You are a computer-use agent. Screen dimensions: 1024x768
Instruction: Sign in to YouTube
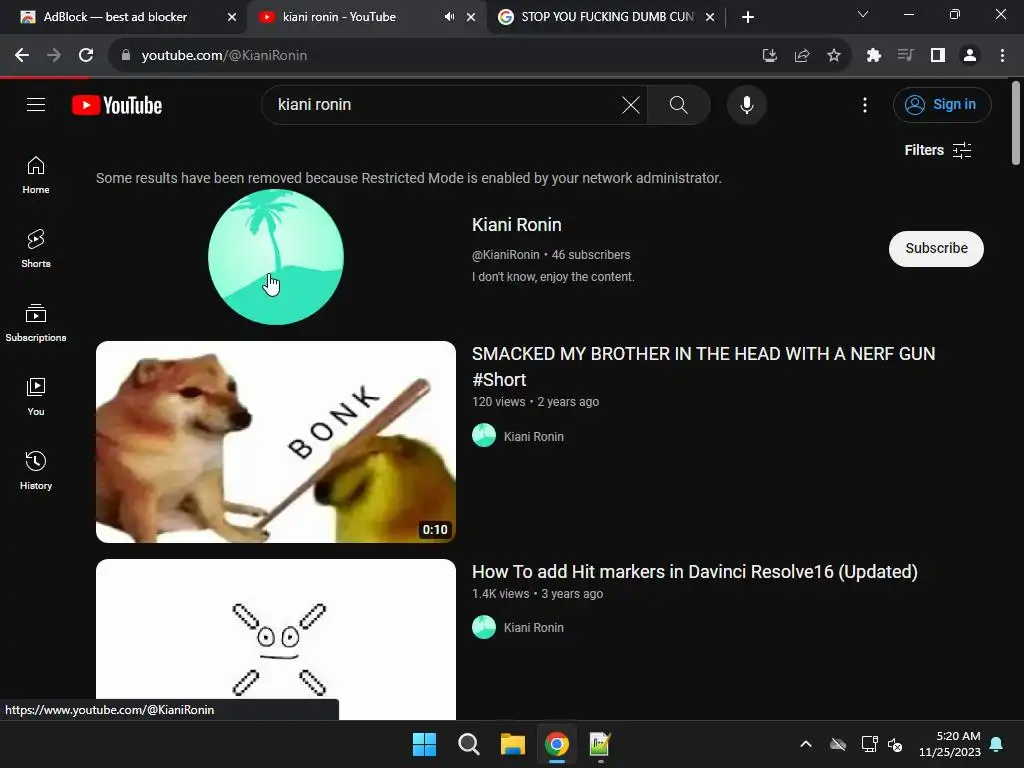click(x=942, y=104)
